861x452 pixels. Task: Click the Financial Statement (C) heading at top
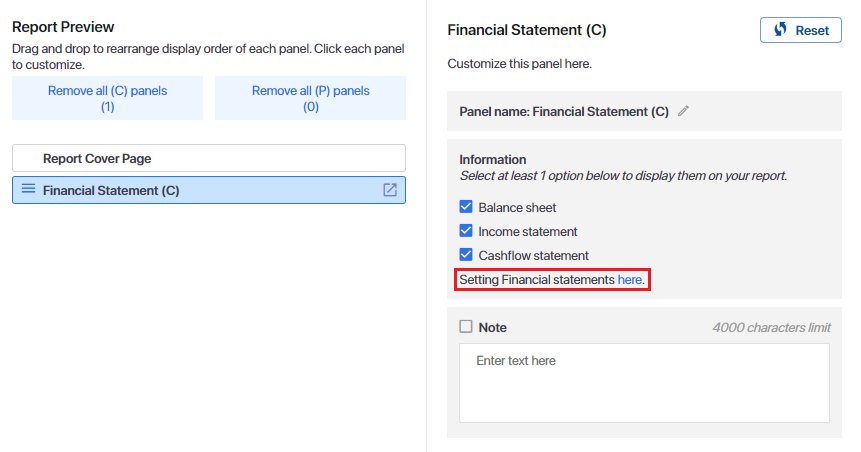coord(527,30)
